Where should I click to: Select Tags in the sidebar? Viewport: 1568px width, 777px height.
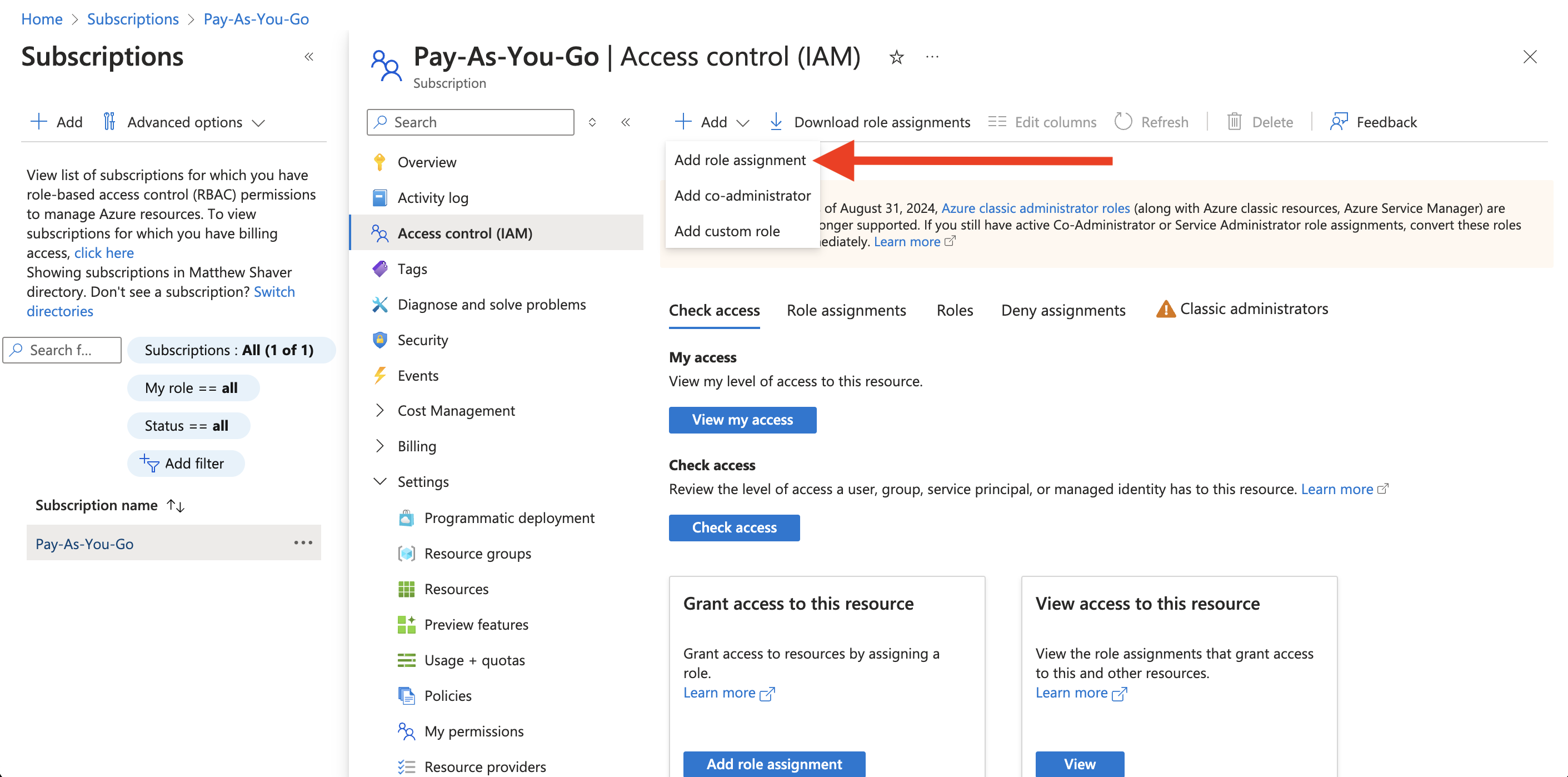click(x=412, y=268)
